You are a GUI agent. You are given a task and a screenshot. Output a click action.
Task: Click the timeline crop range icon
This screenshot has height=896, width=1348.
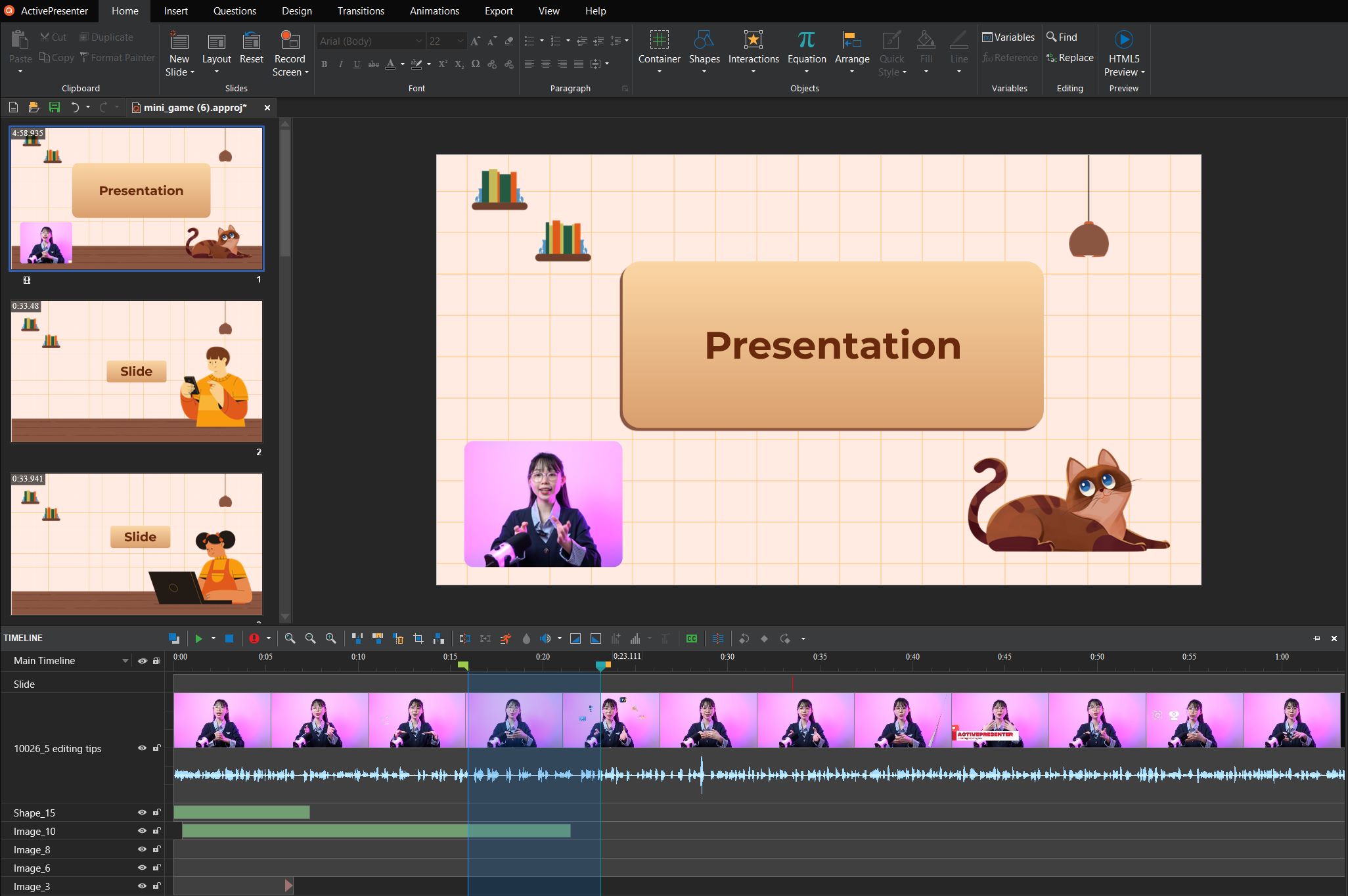pyautogui.click(x=418, y=638)
